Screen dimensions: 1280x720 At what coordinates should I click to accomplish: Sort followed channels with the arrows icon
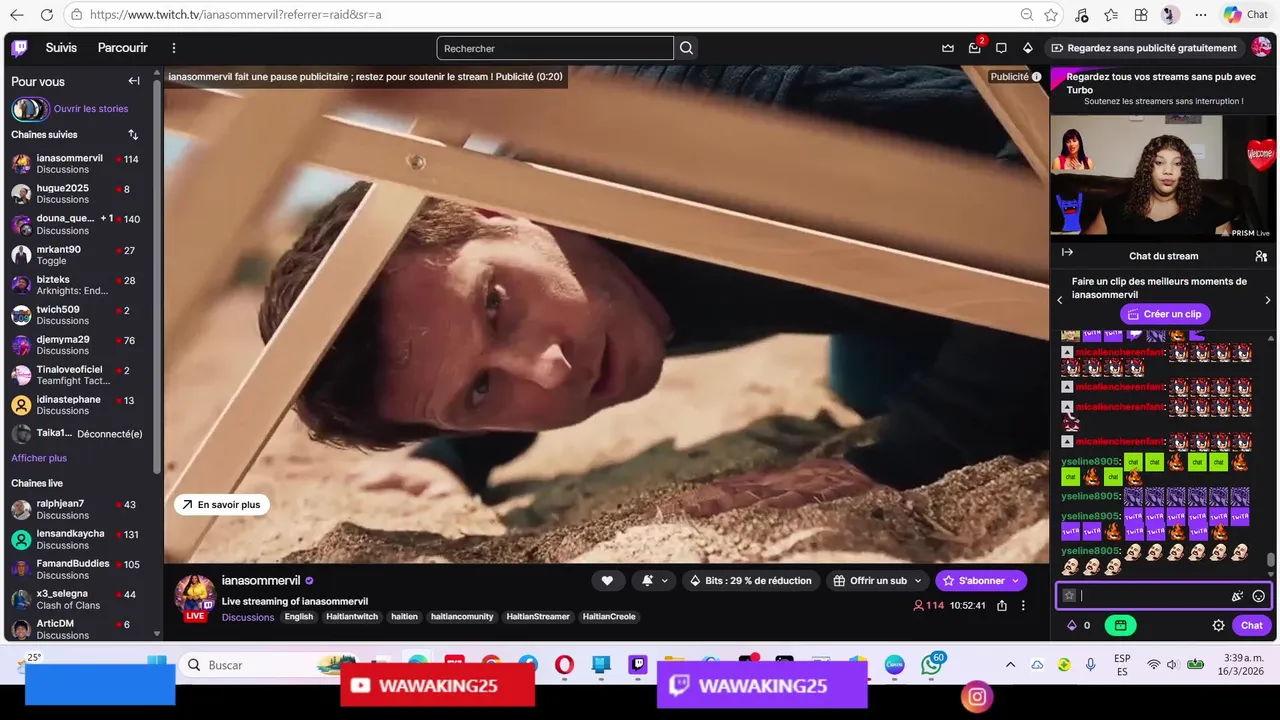pyautogui.click(x=133, y=134)
